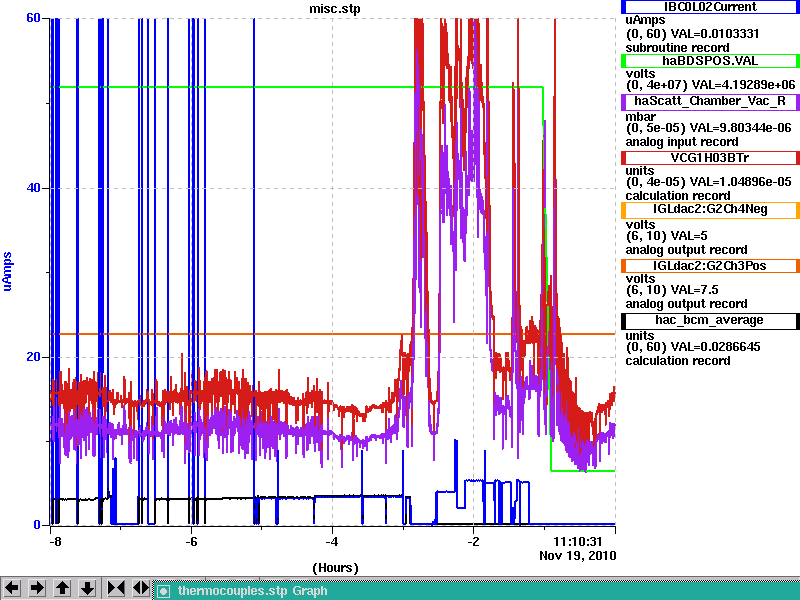Click the x-axis tick label -4
Viewport: 800px width, 600px height.
pyautogui.click(x=332, y=541)
